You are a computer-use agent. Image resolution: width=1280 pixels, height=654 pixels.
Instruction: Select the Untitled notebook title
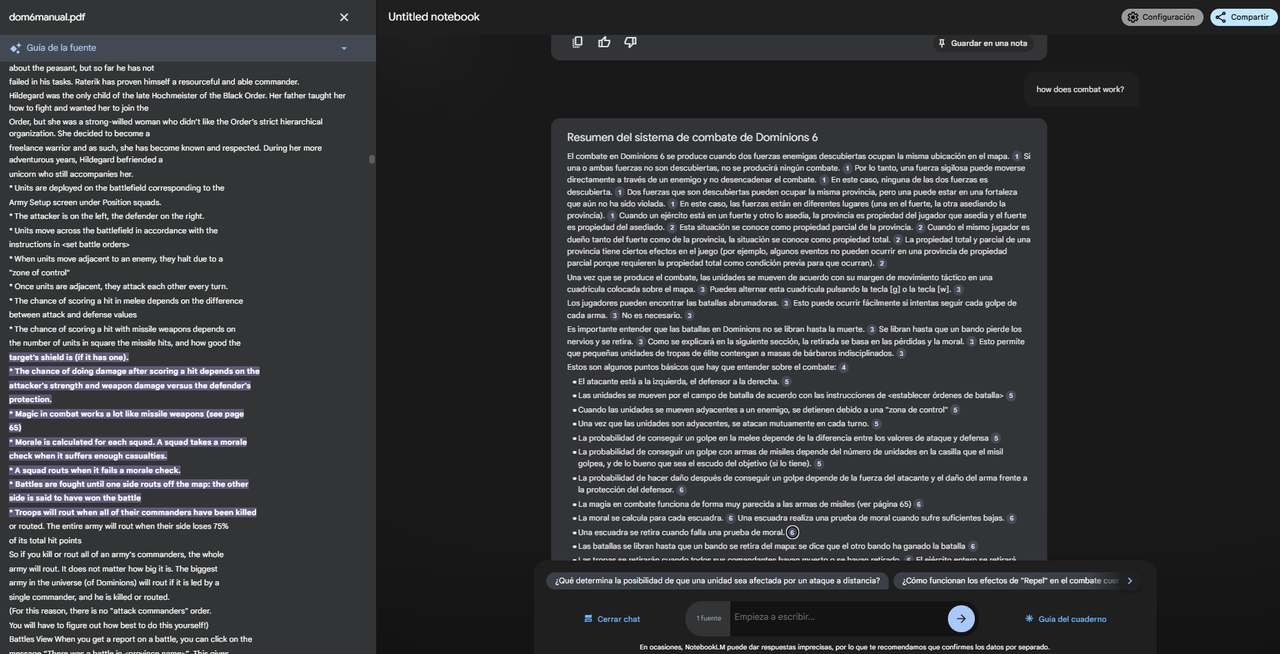tap(434, 17)
